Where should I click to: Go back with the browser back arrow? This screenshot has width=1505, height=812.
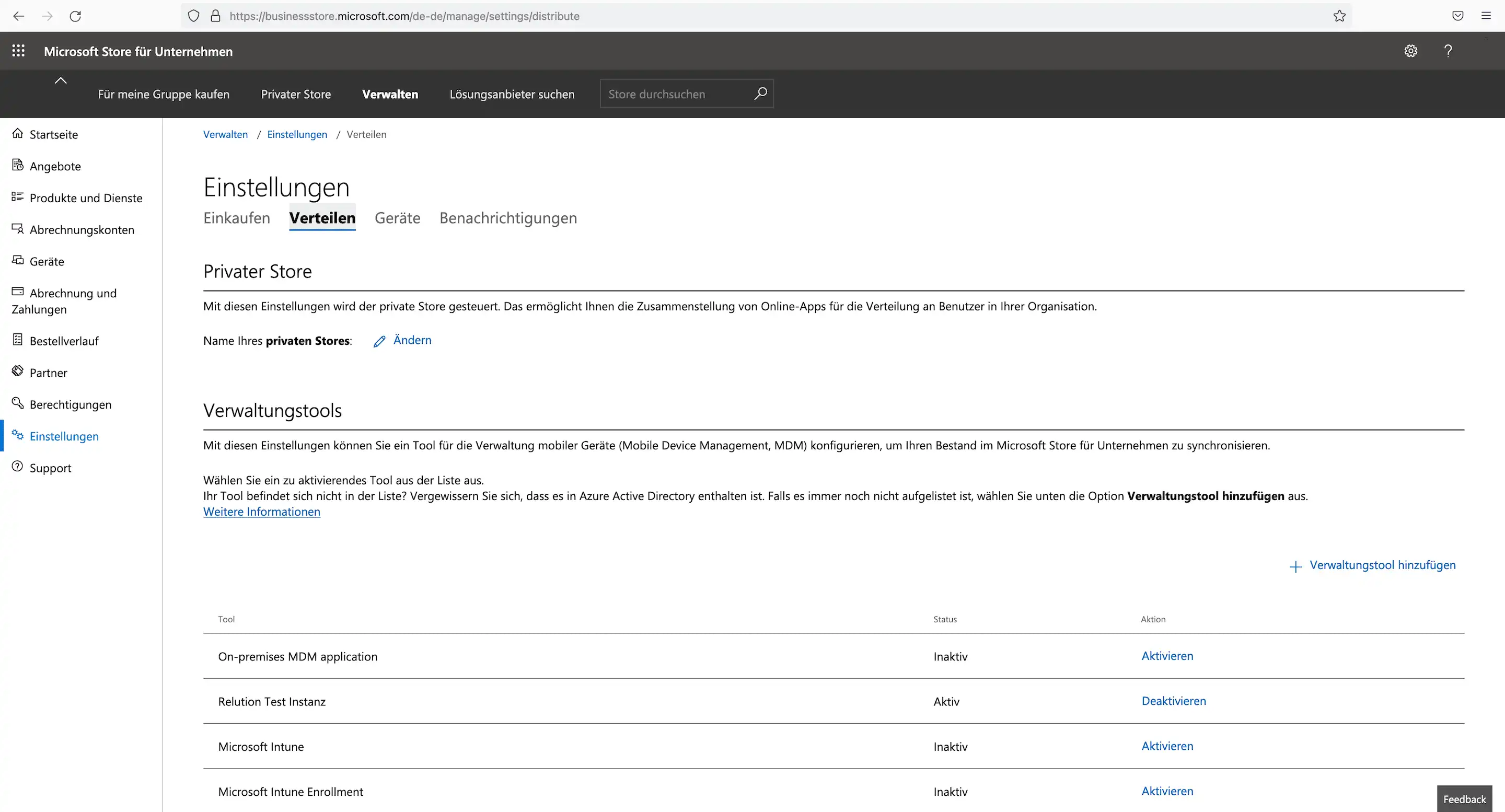pyautogui.click(x=19, y=16)
